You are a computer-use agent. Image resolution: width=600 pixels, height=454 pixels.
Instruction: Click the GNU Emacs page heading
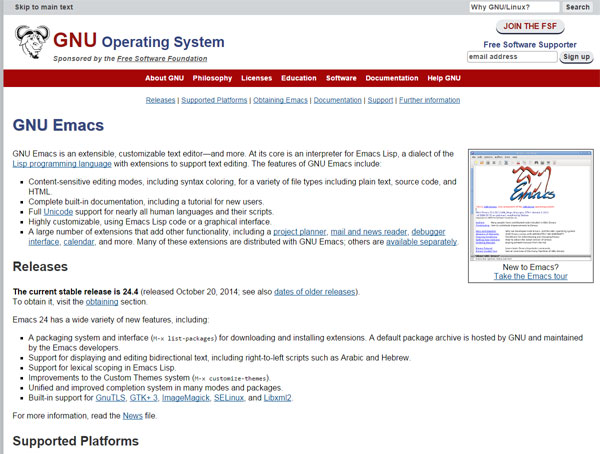pos(58,125)
